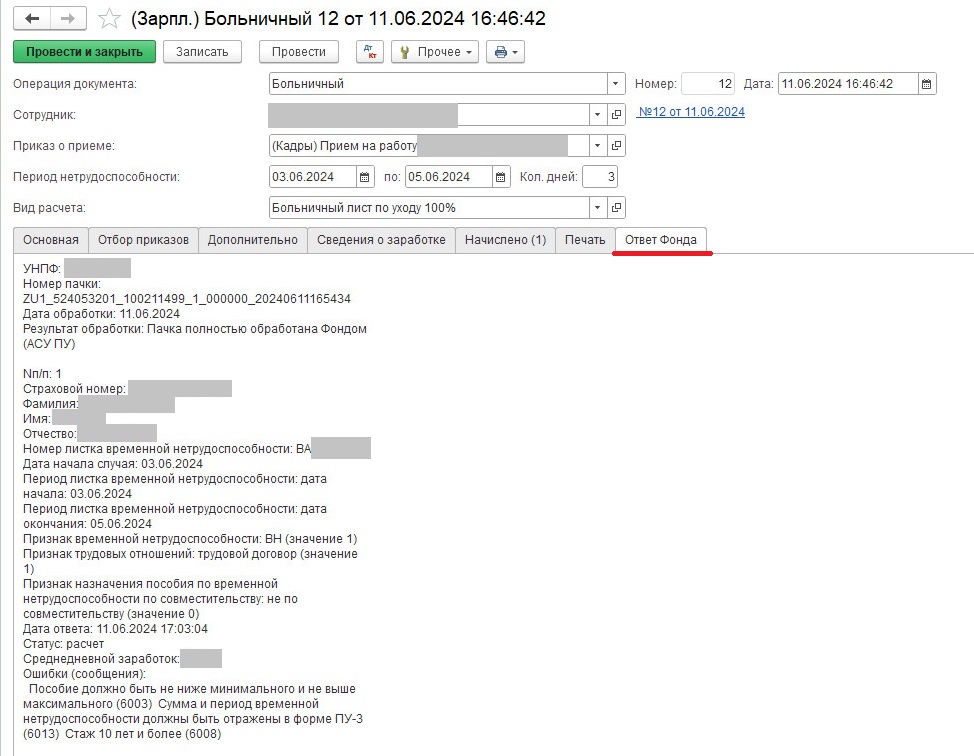This screenshot has width=974, height=756.
Task: Switch to the Сведения о заработке tab
Action: point(381,240)
